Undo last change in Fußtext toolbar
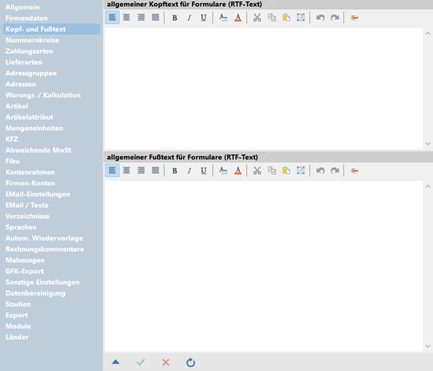This screenshot has width=433, height=371. [320, 171]
